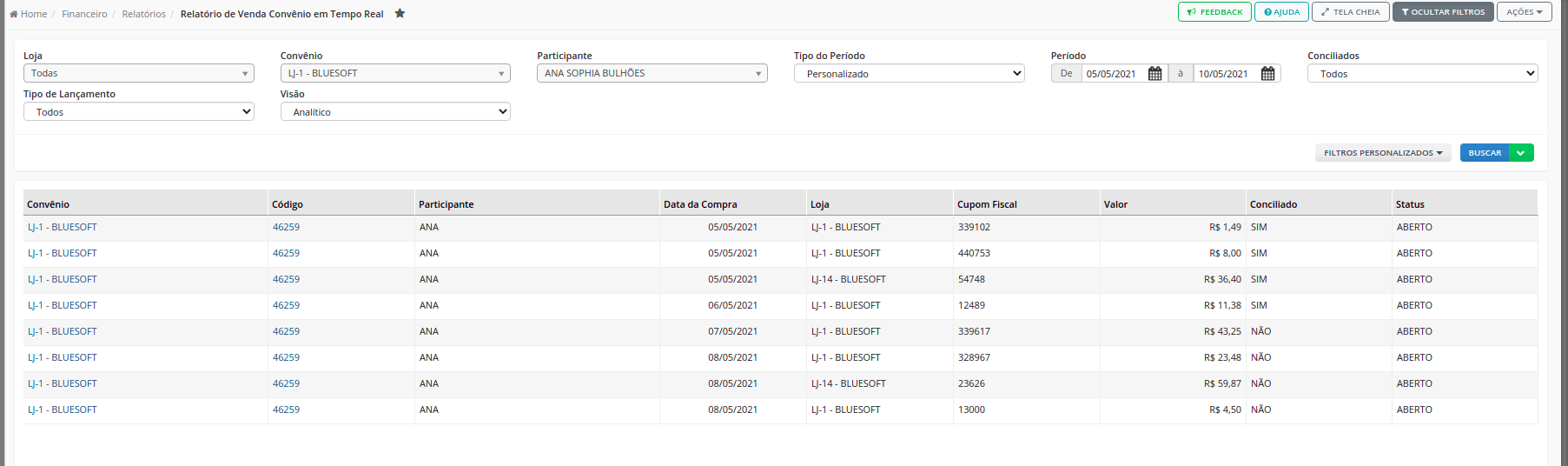
Task: Open the Tipo de Lançamento dropdown
Action: pos(138,112)
